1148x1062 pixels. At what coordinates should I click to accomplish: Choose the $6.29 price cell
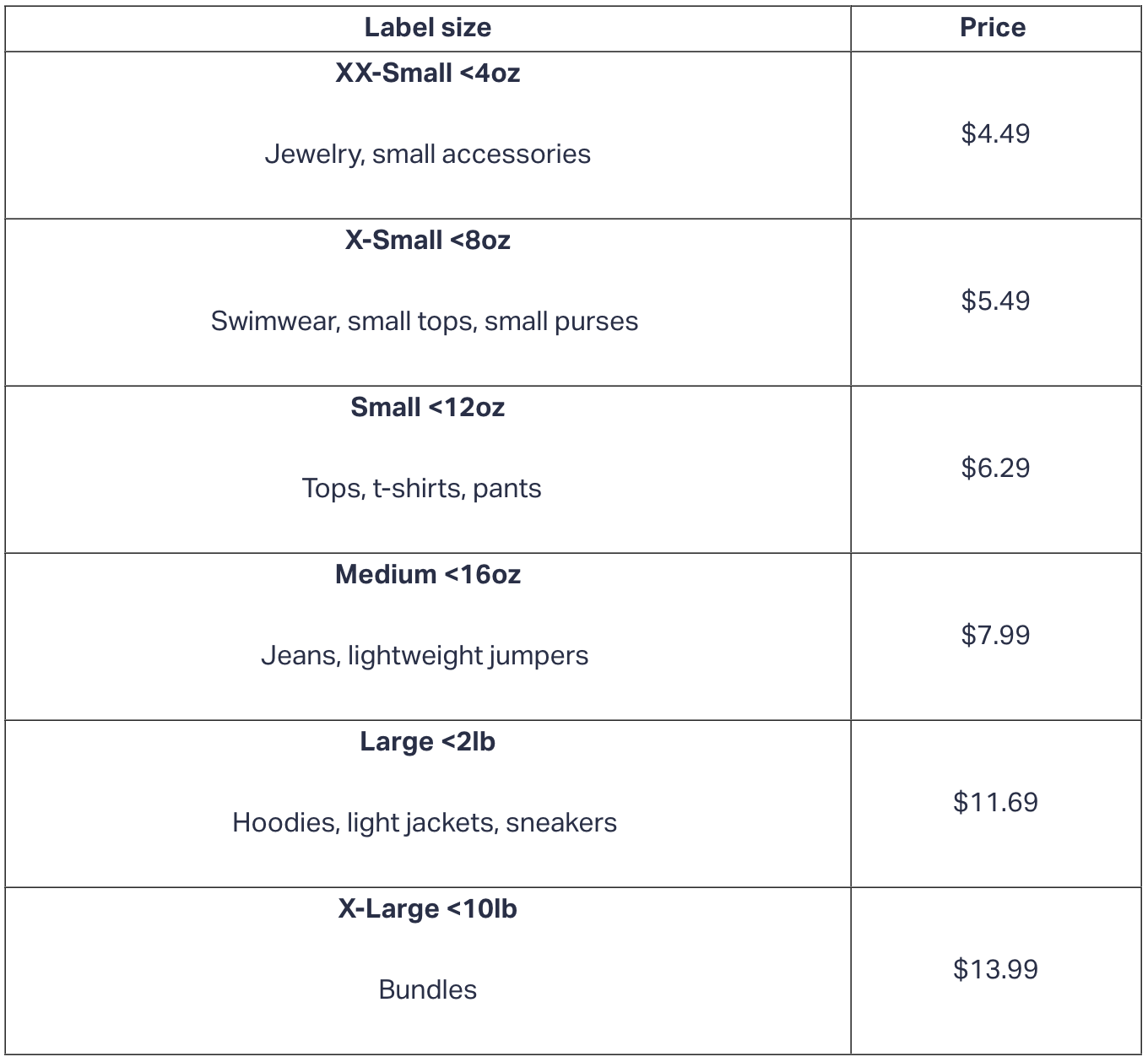point(995,468)
